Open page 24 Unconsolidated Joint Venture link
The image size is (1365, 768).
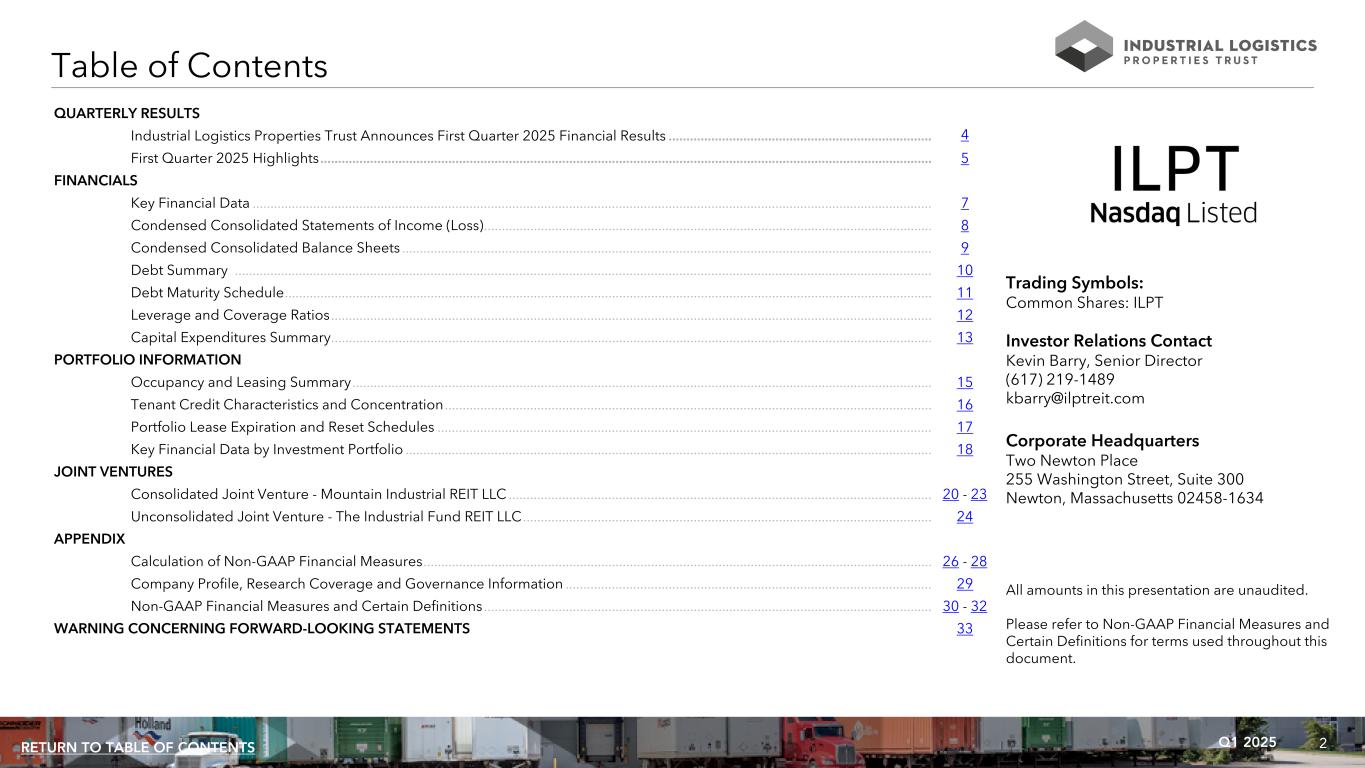tap(964, 517)
